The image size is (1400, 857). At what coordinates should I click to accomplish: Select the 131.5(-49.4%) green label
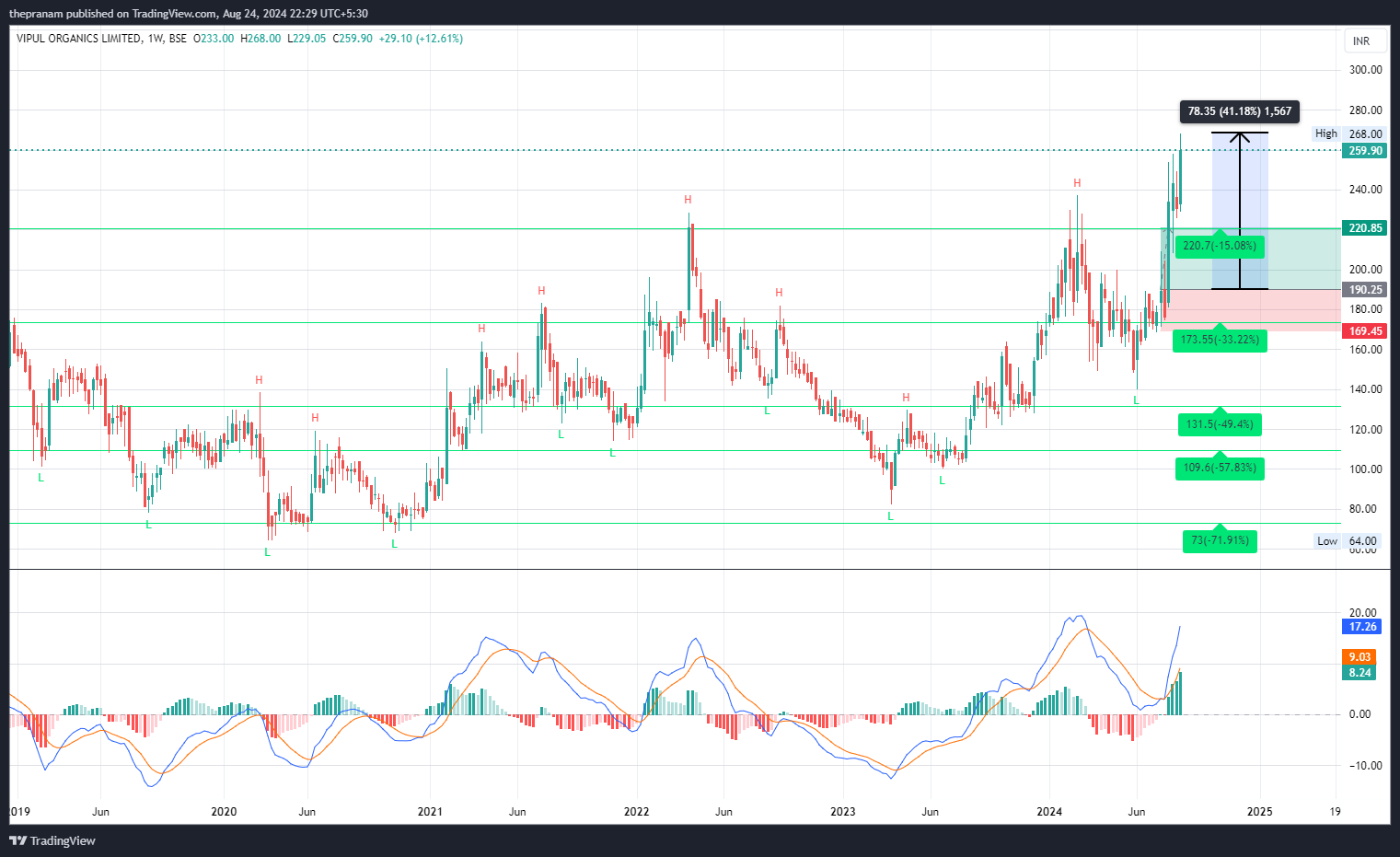(x=1220, y=425)
